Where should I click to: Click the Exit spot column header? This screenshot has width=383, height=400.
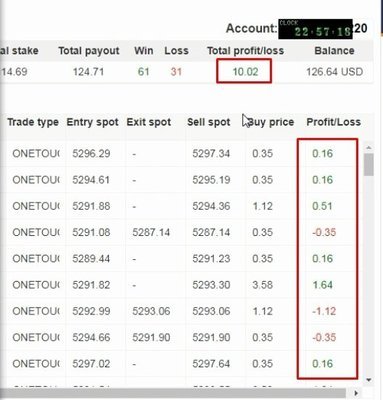coord(149,122)
